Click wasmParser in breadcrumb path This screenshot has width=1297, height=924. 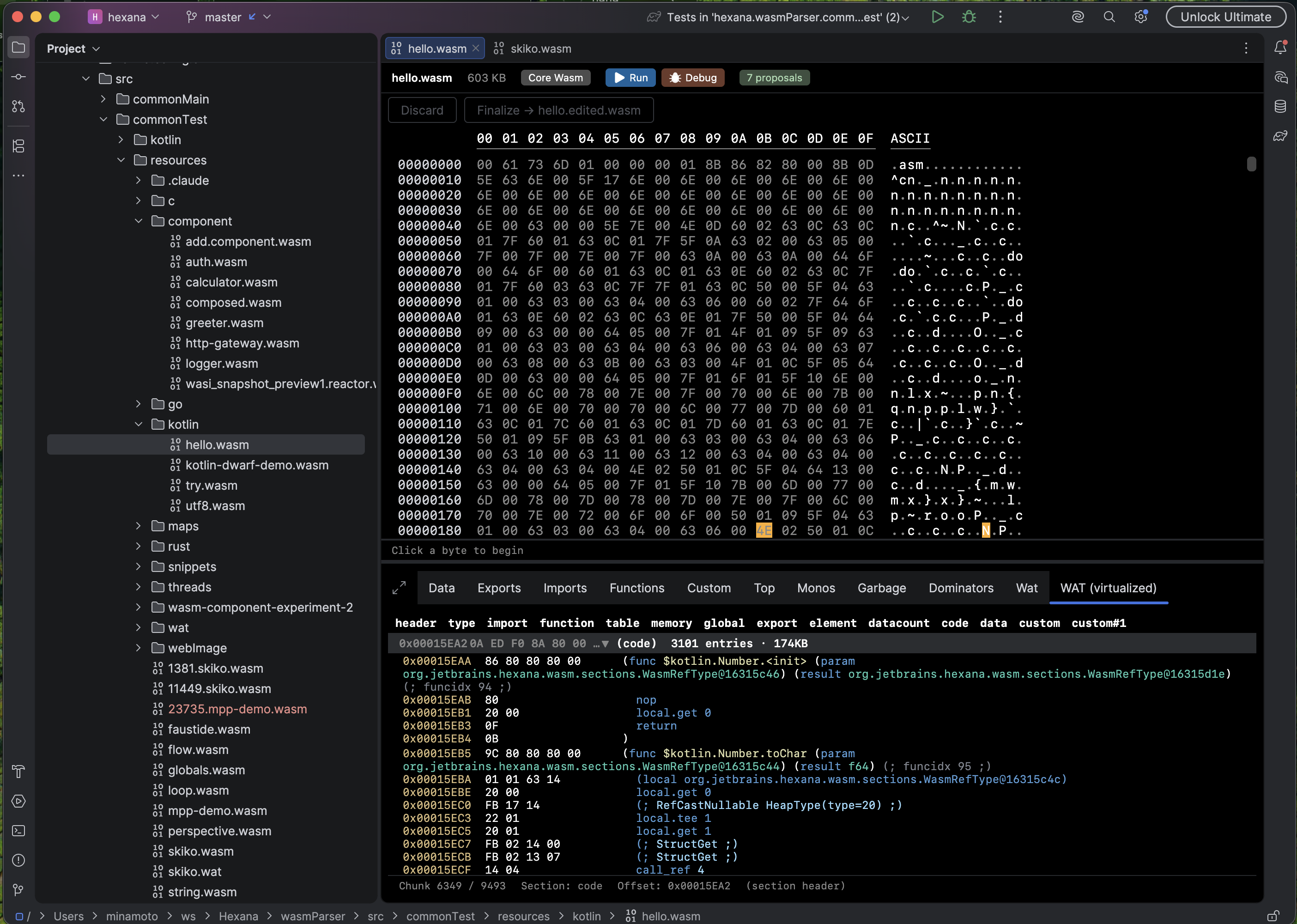[312, 916]
